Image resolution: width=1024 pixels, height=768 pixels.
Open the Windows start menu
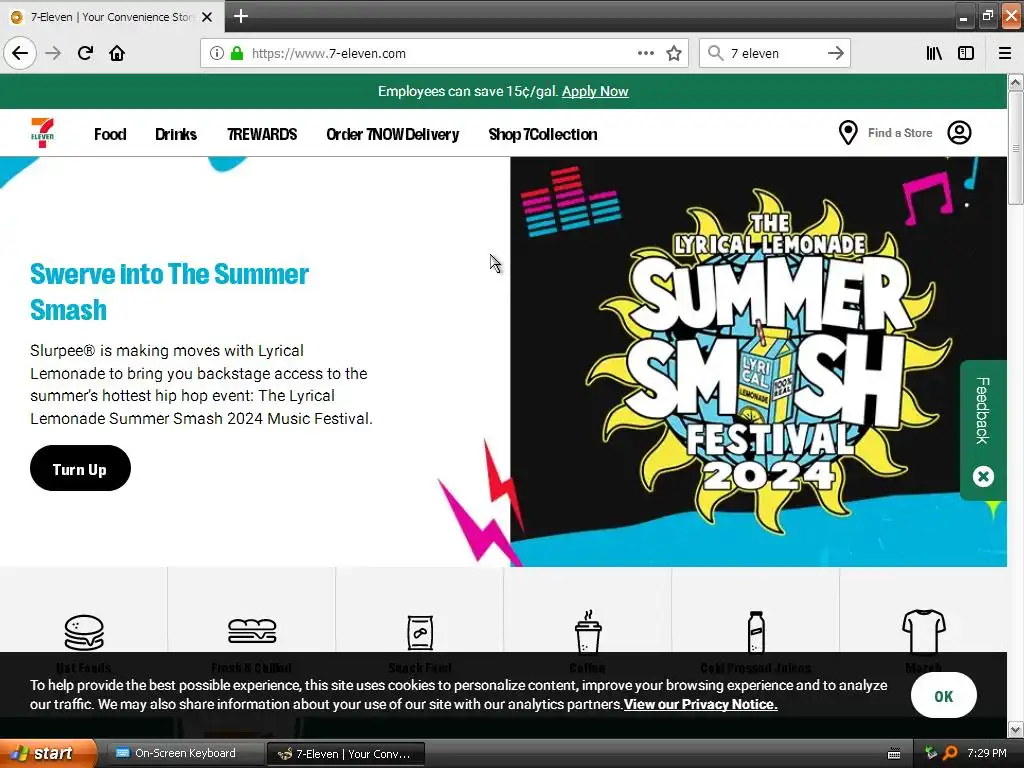(x=48, y=753)
